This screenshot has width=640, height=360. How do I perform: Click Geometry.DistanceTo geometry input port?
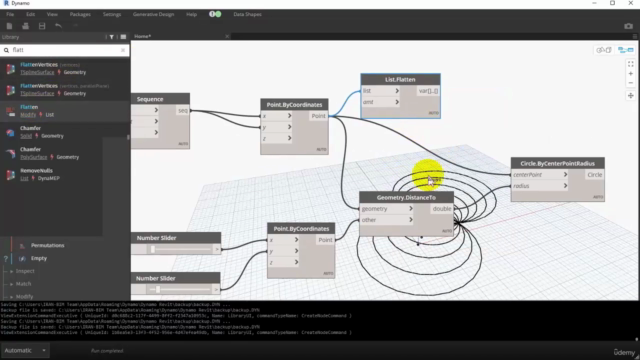387,209
